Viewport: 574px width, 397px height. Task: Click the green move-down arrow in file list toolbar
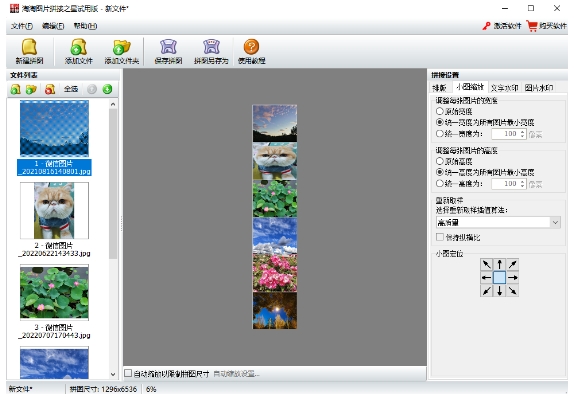pos(107,89)
